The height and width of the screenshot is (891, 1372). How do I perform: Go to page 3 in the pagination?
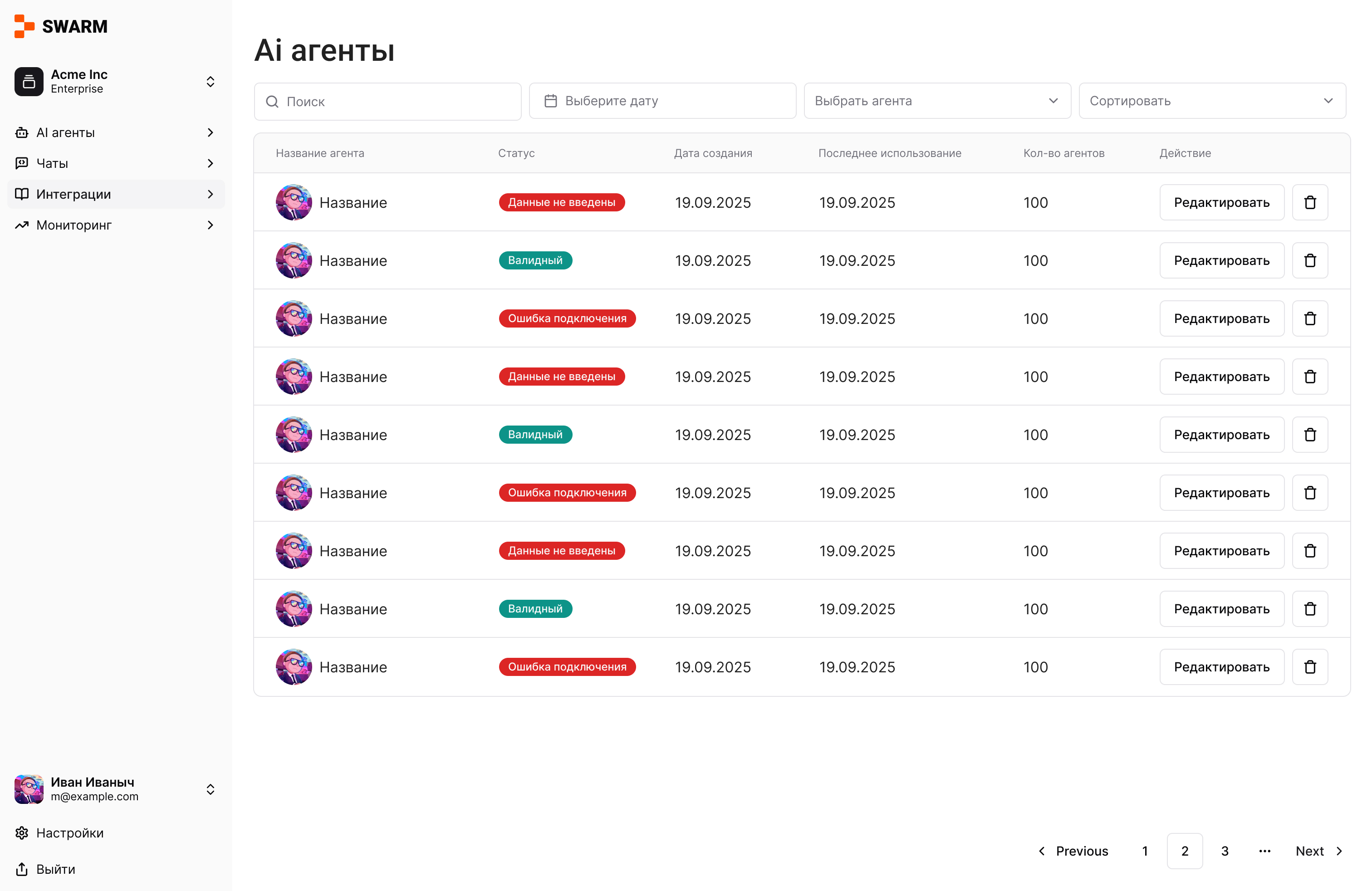[1225, 851]
